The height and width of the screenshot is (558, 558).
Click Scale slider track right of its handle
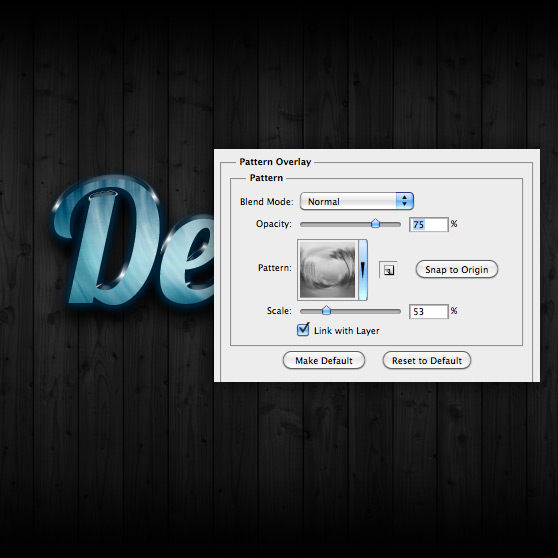click(x=366, y=311)
